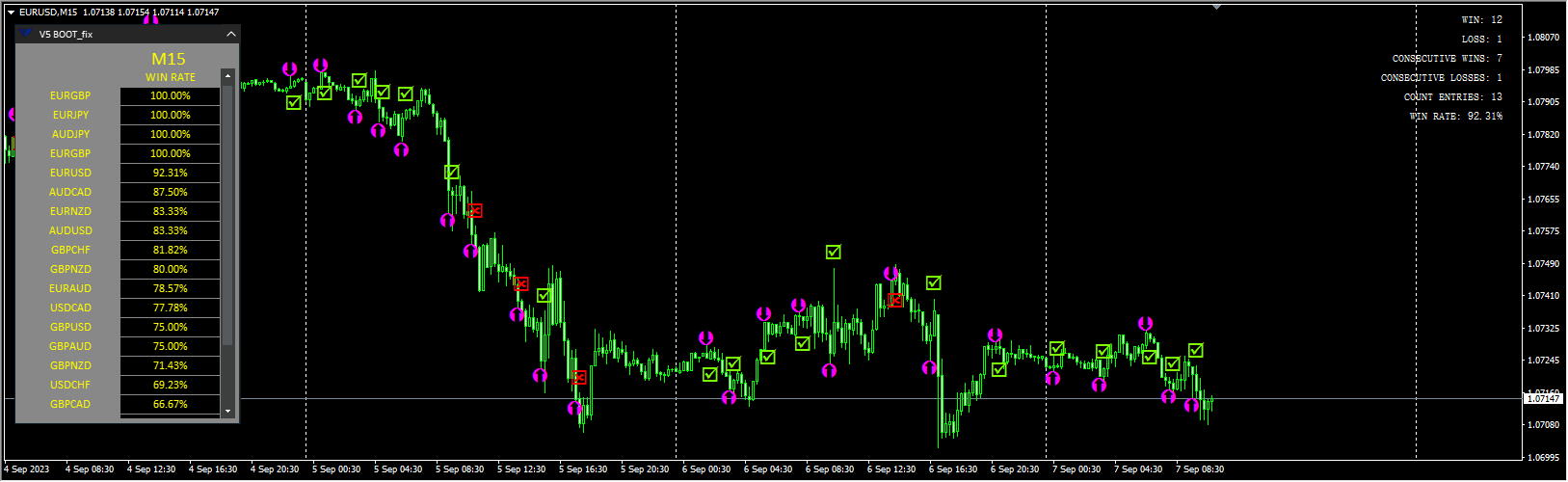Click the COUNT ENTRIES: 13 label
The image size is (1568, 482).
(x=1452, y=96)
